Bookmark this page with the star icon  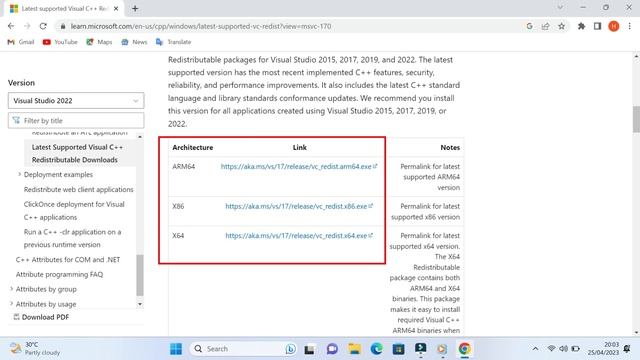(x=562, y=26)
